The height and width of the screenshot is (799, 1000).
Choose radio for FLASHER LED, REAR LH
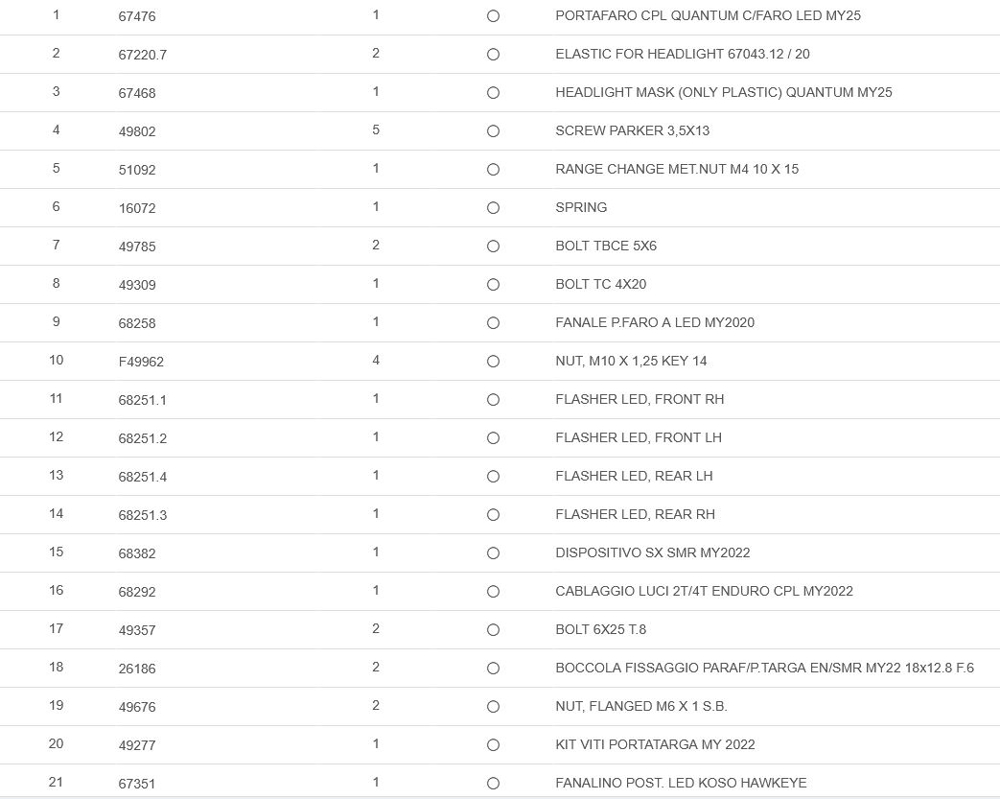(493, 476)
